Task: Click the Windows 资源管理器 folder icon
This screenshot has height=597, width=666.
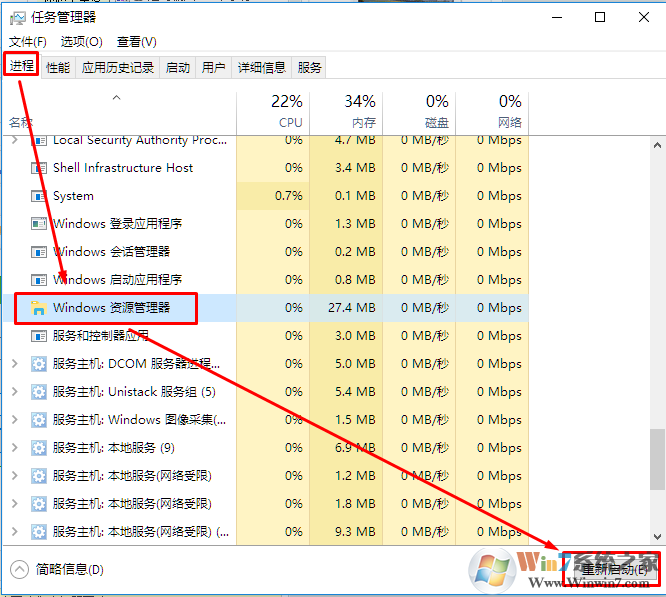Action: (x=39, y=308)
